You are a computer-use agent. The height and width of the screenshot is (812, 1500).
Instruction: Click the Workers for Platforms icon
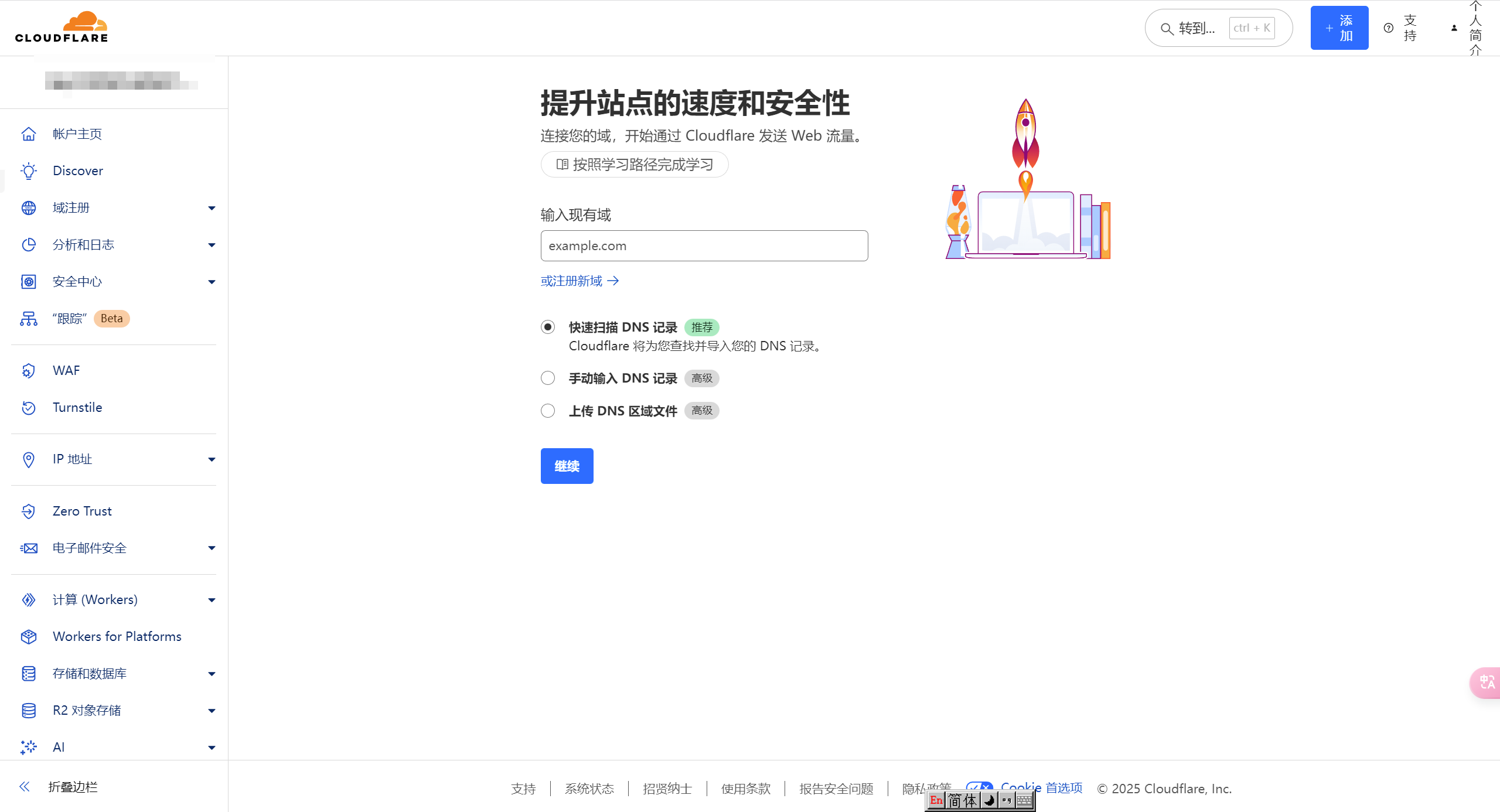pos(28,637)
